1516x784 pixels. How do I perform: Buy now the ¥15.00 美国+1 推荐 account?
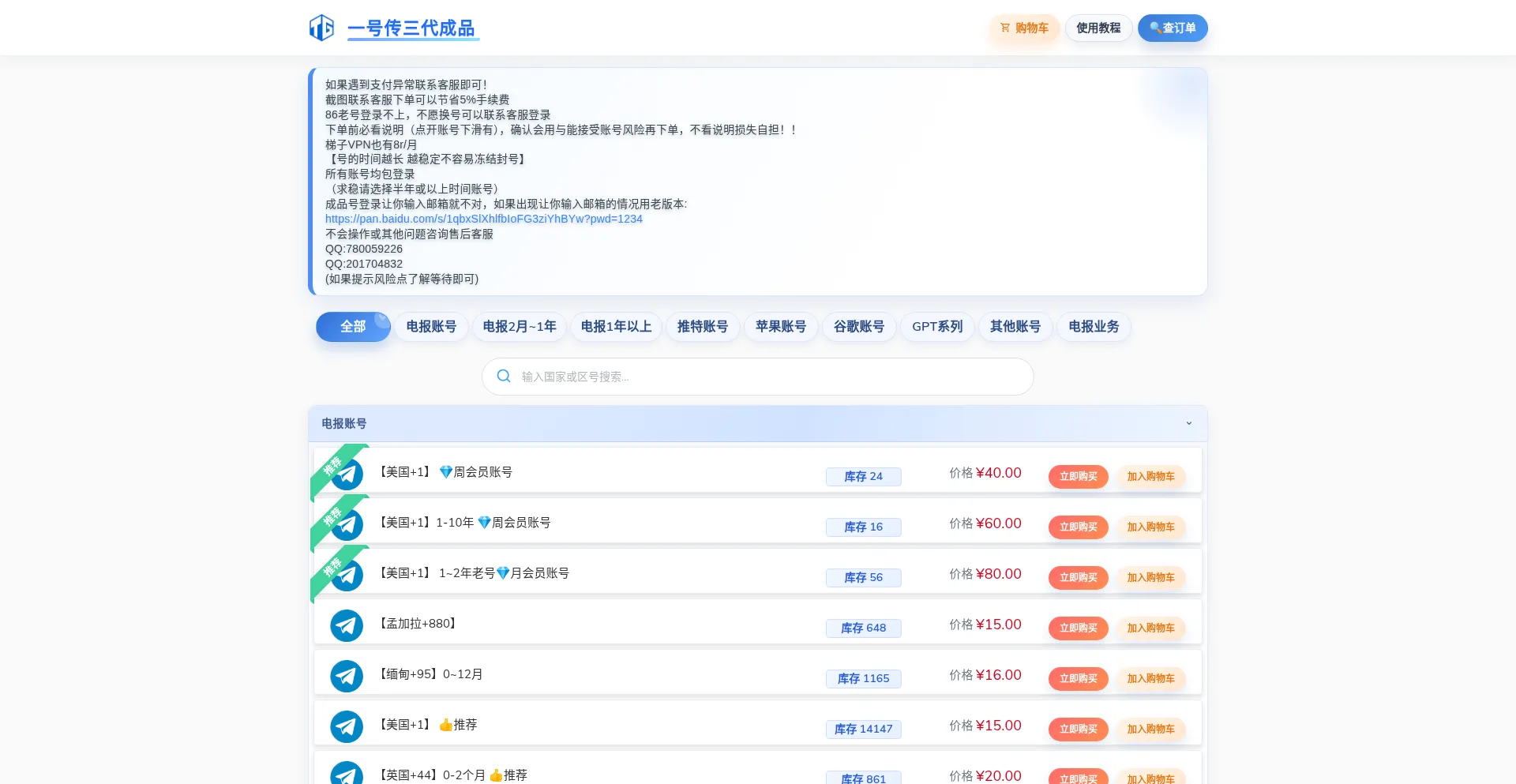point(1079,729)
